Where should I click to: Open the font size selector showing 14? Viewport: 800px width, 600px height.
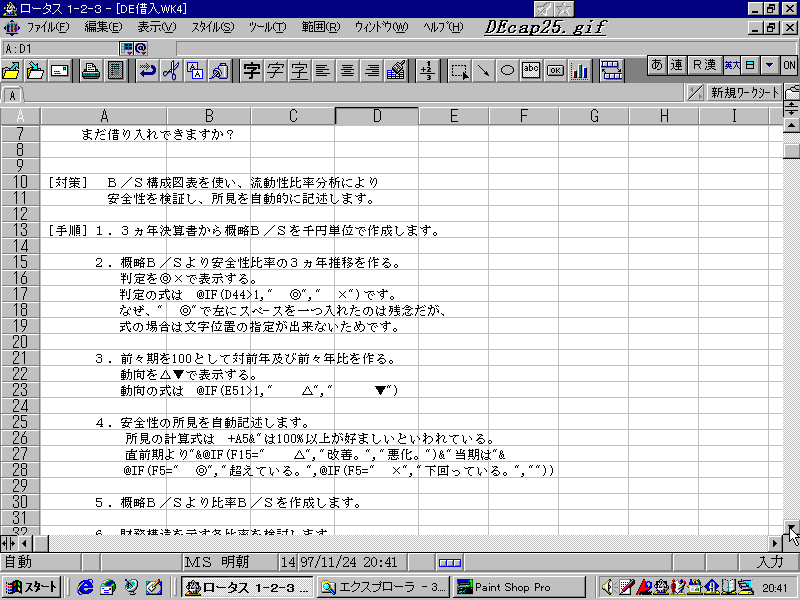(288, 563)
